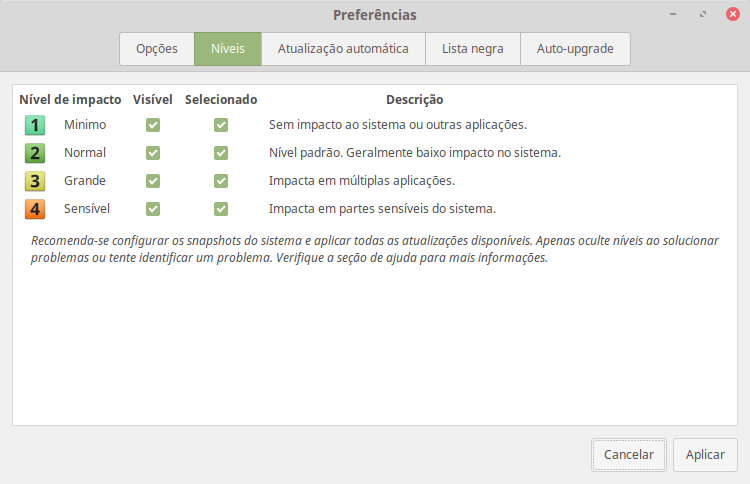Open the Atualização automática tab
The width and height of the screenshot is (750, 484).
pyautogui.click(x=343, y=48)
